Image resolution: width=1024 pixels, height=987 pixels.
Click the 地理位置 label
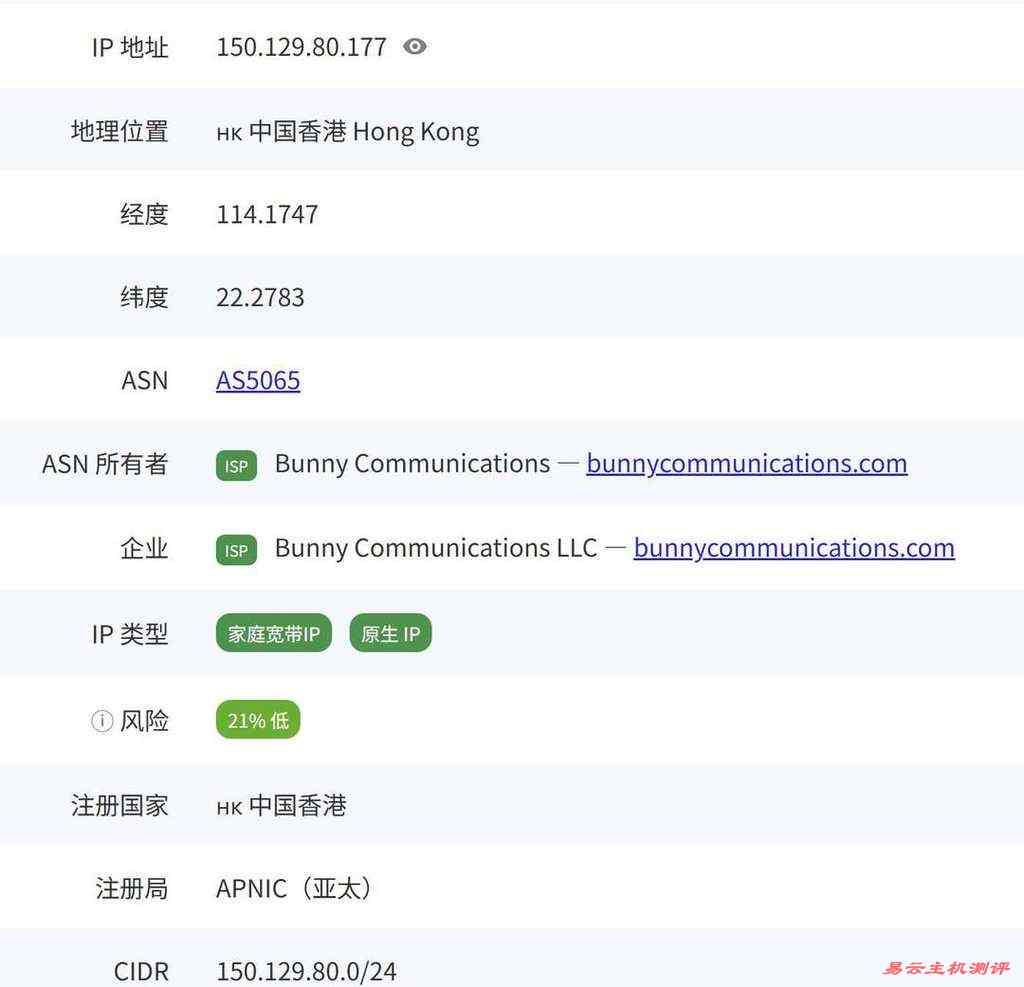[120, 131]
